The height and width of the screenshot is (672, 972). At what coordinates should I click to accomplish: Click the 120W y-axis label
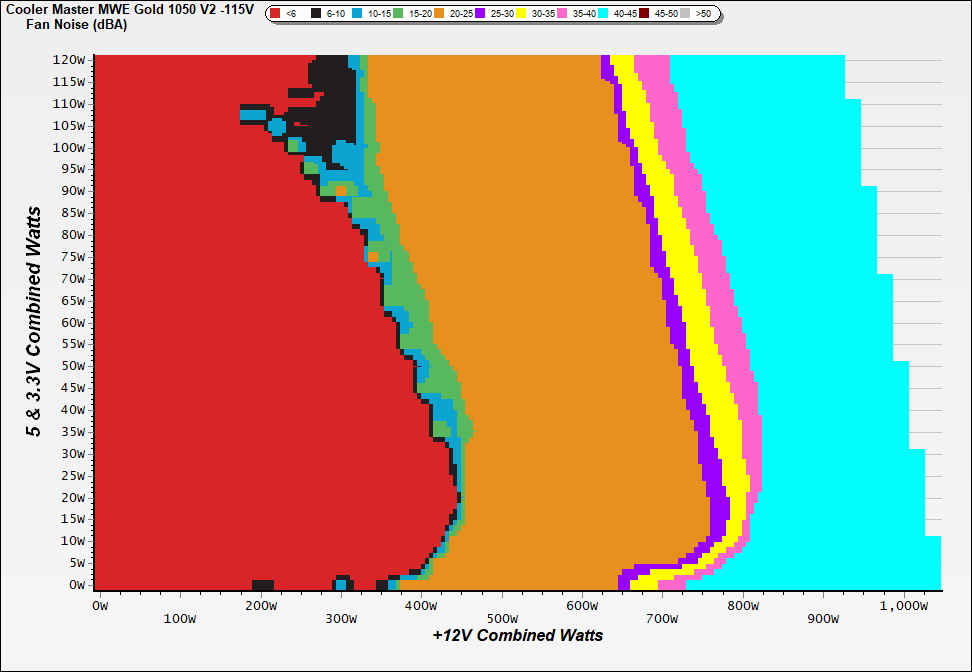[70, 59]
